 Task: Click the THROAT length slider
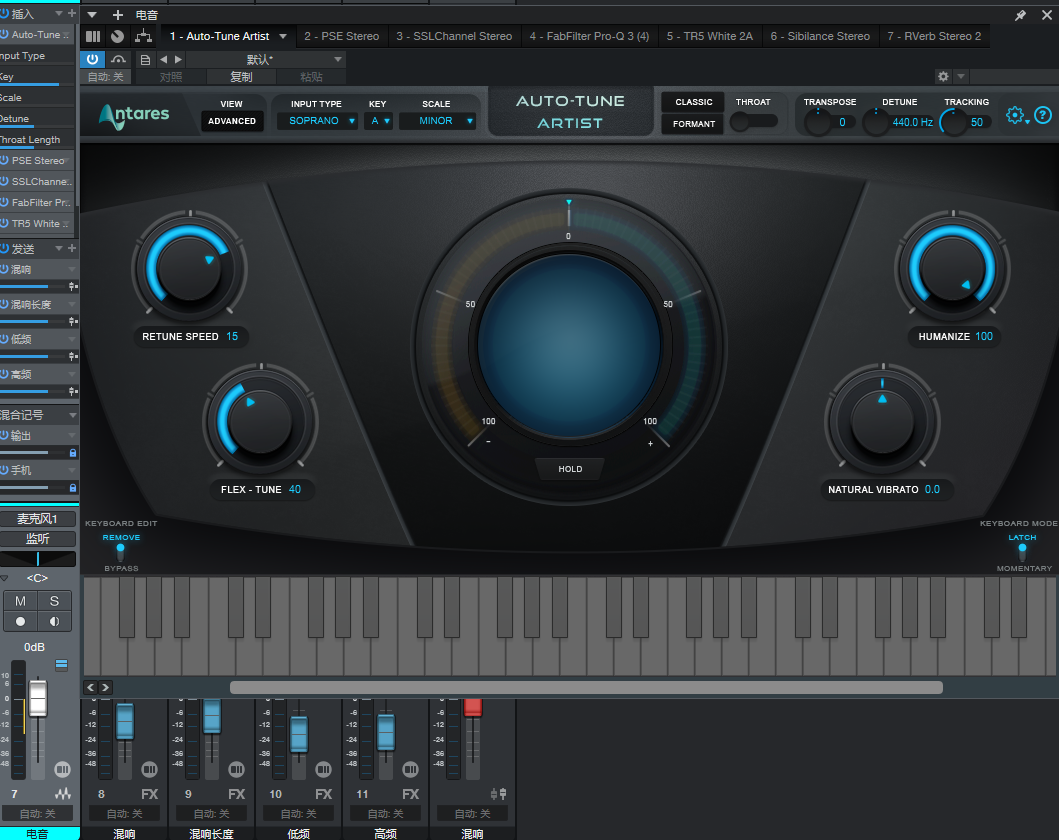point(754,122)
